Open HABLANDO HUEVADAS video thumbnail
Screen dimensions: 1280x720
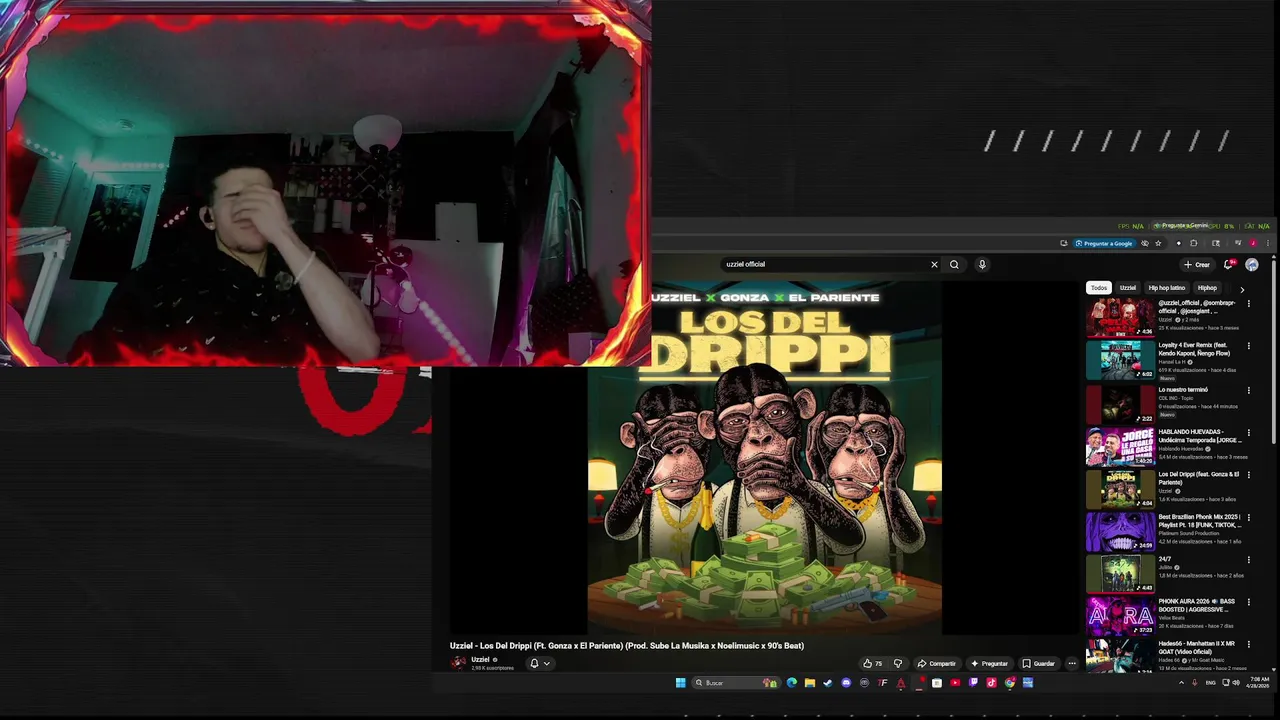pos(1121,447)
